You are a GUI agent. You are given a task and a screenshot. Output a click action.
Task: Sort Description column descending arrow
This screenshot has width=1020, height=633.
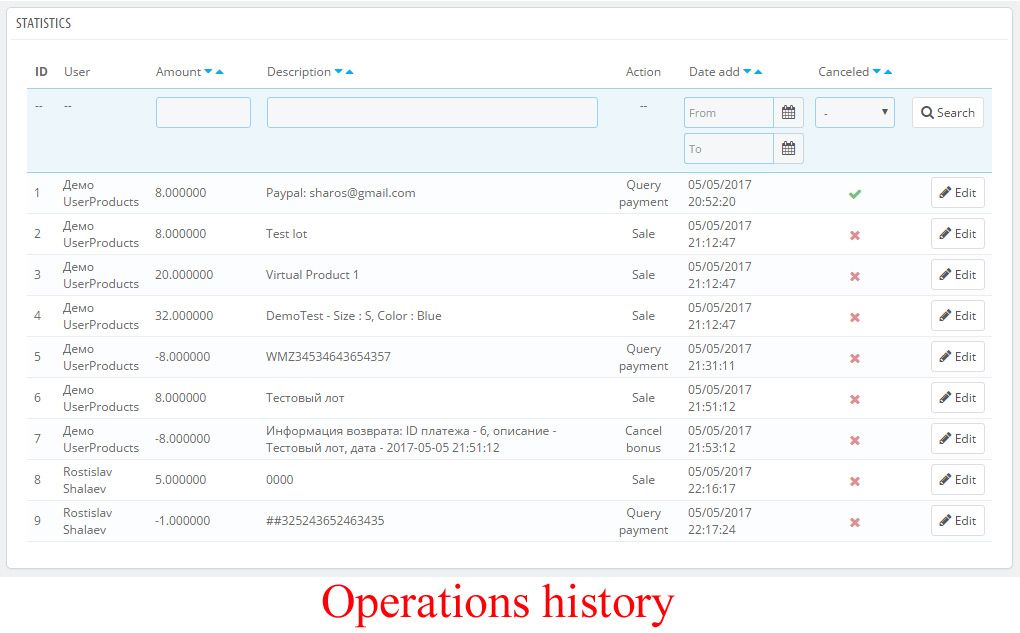click(338, 72)
